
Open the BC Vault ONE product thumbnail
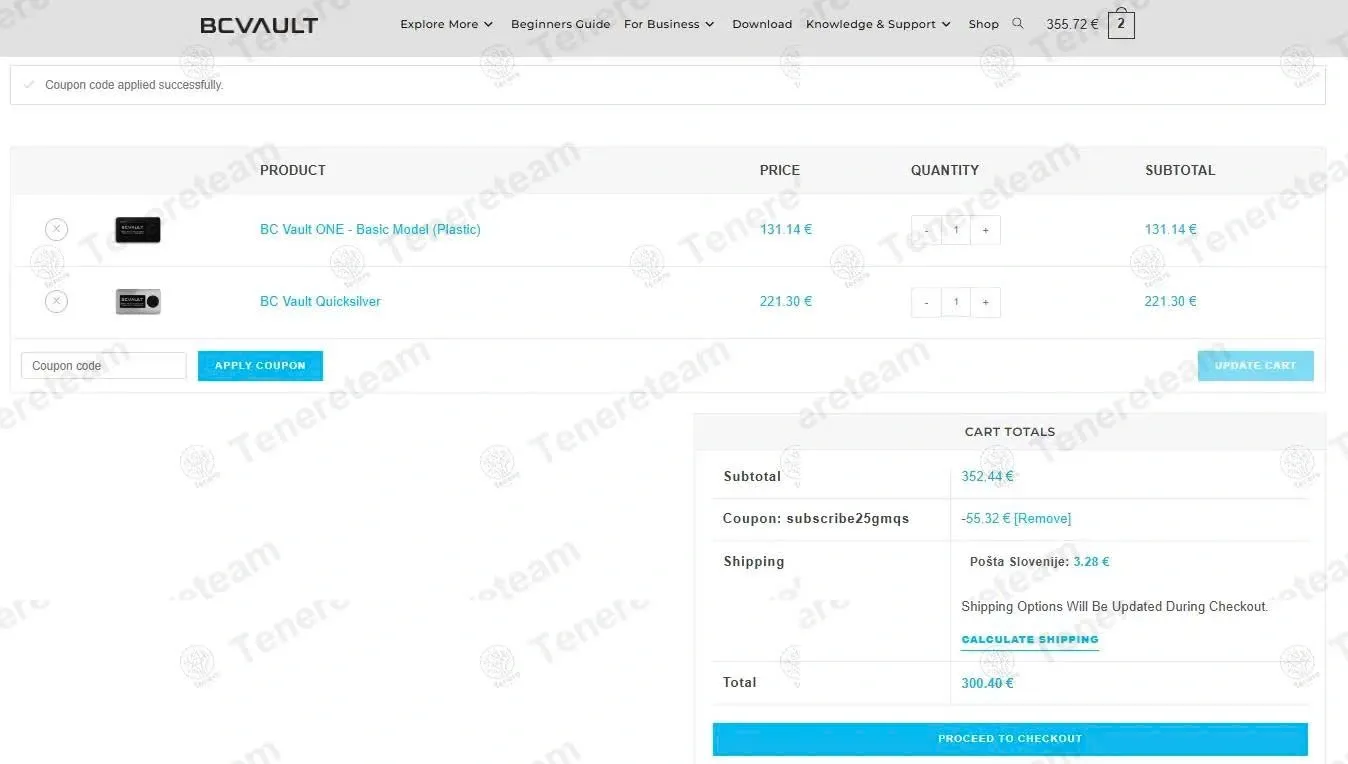coord(138,229)
